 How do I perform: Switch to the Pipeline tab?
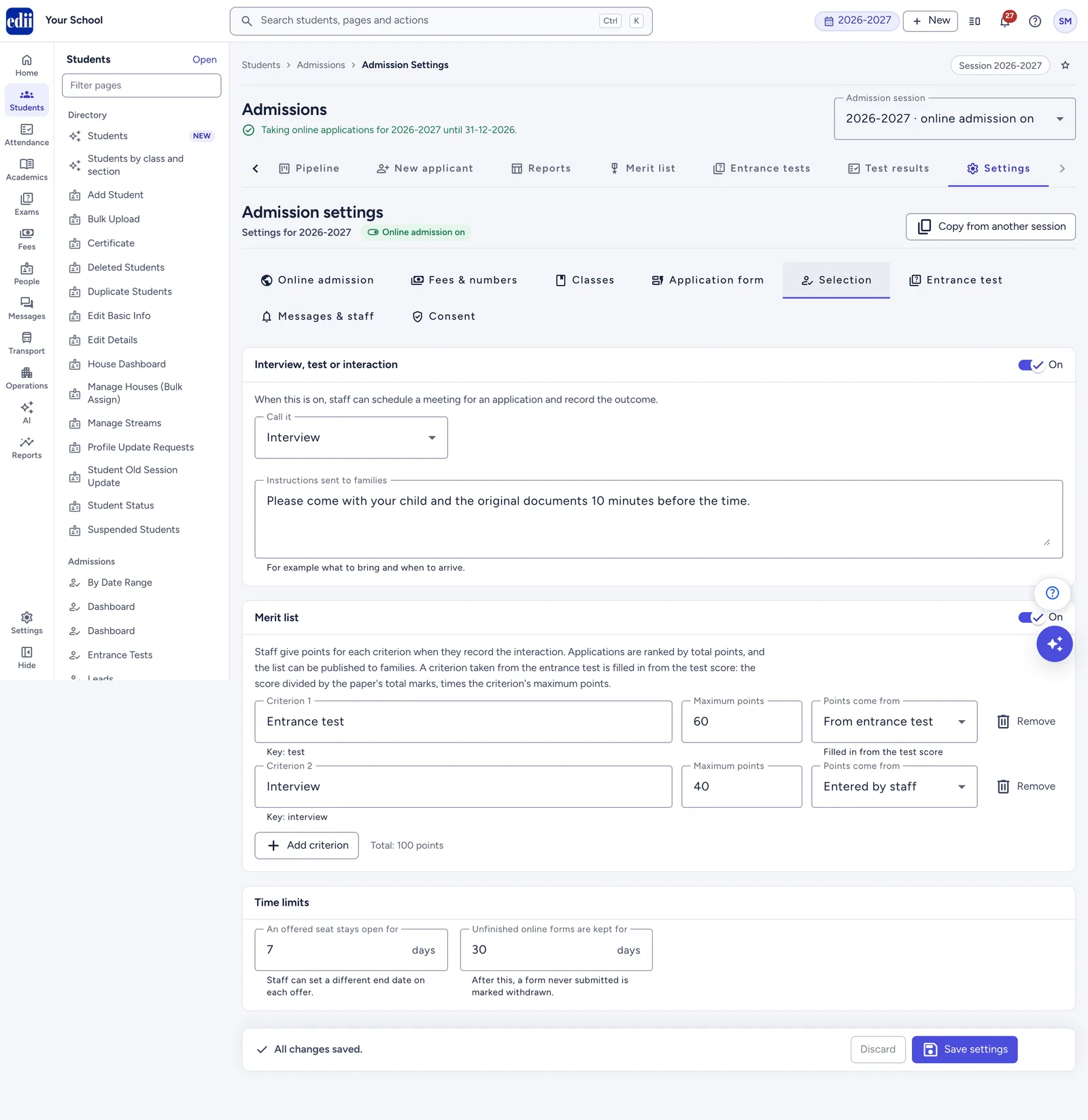coord(309,169)
